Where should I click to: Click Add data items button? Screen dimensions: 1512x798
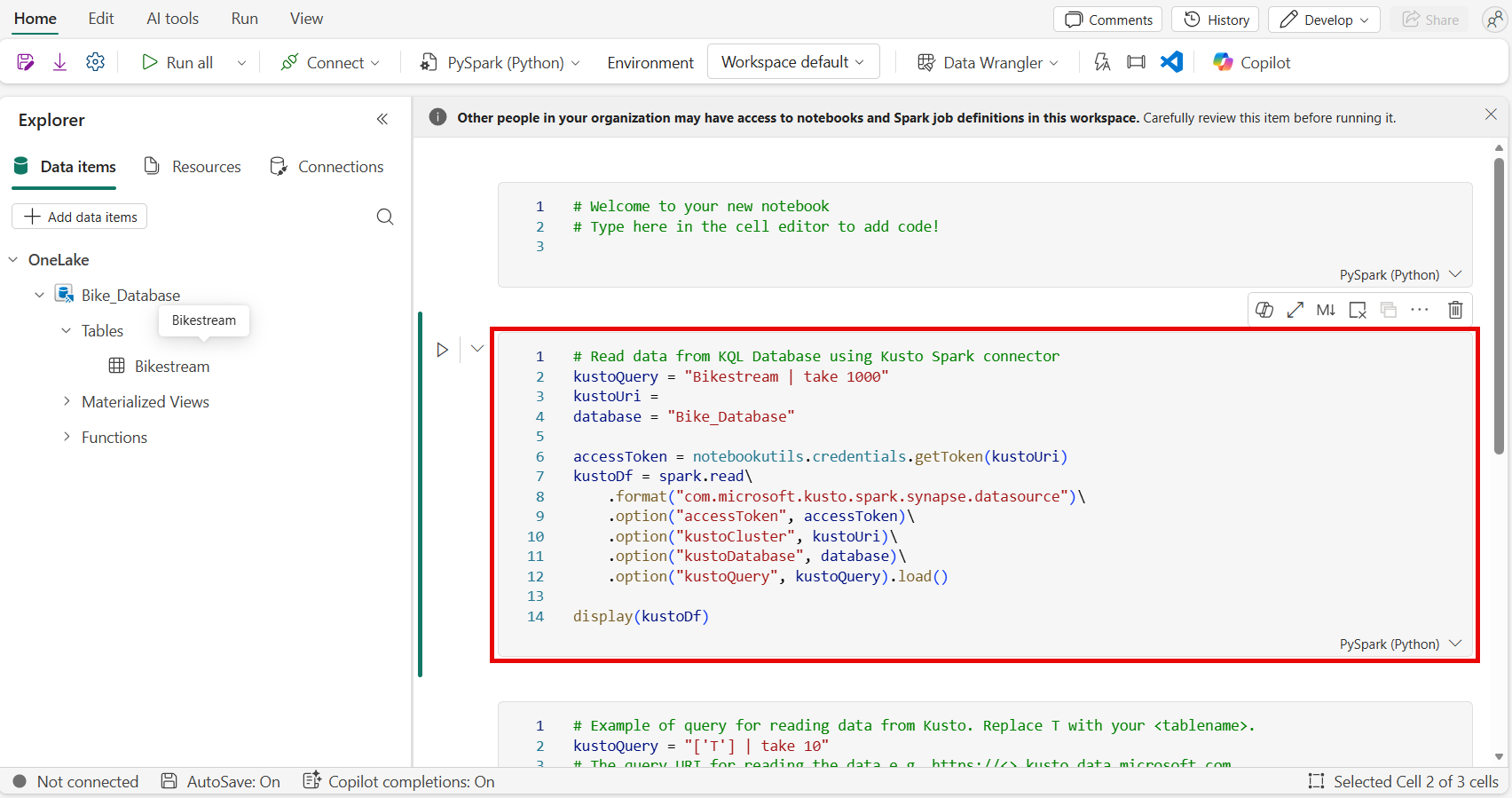80,217
